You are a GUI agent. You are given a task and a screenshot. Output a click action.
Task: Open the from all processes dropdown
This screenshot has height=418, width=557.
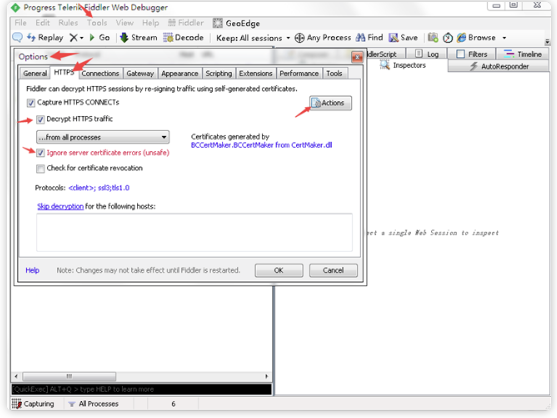103,137
